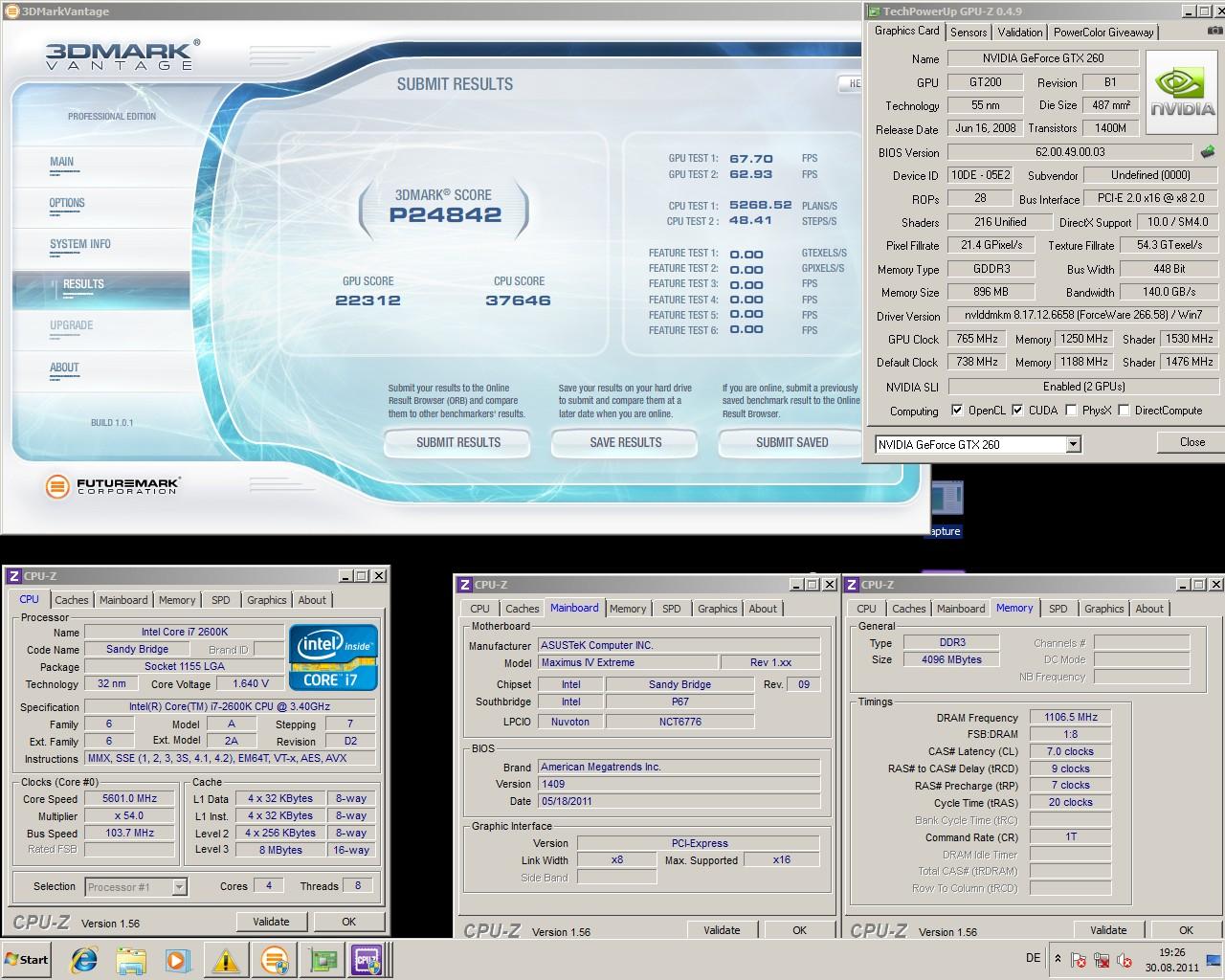Image resolution: width=1225 pixels, height=980 pixels.
Task: Open the Start menu
Action: click(x=27, y=959)
